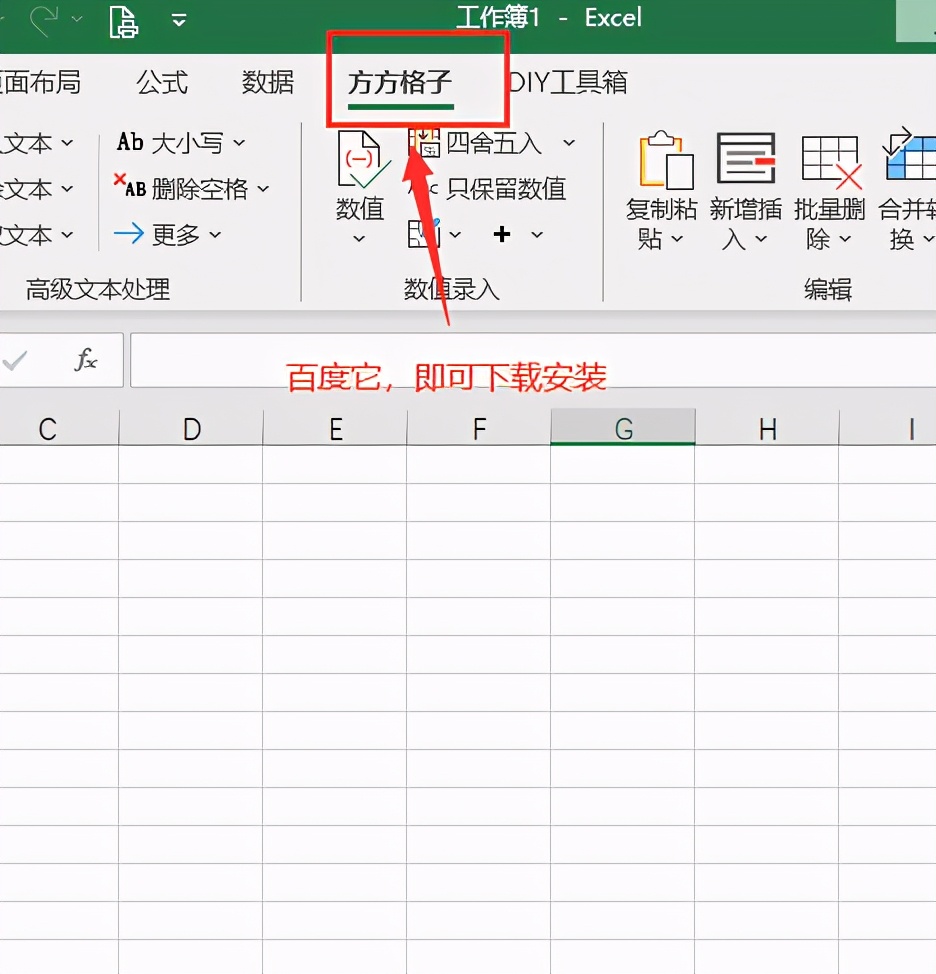Viewport: 936px width, 974px height.
Task: Select the 四舍五入 rounding icon
Action: [x=425, y=143]
